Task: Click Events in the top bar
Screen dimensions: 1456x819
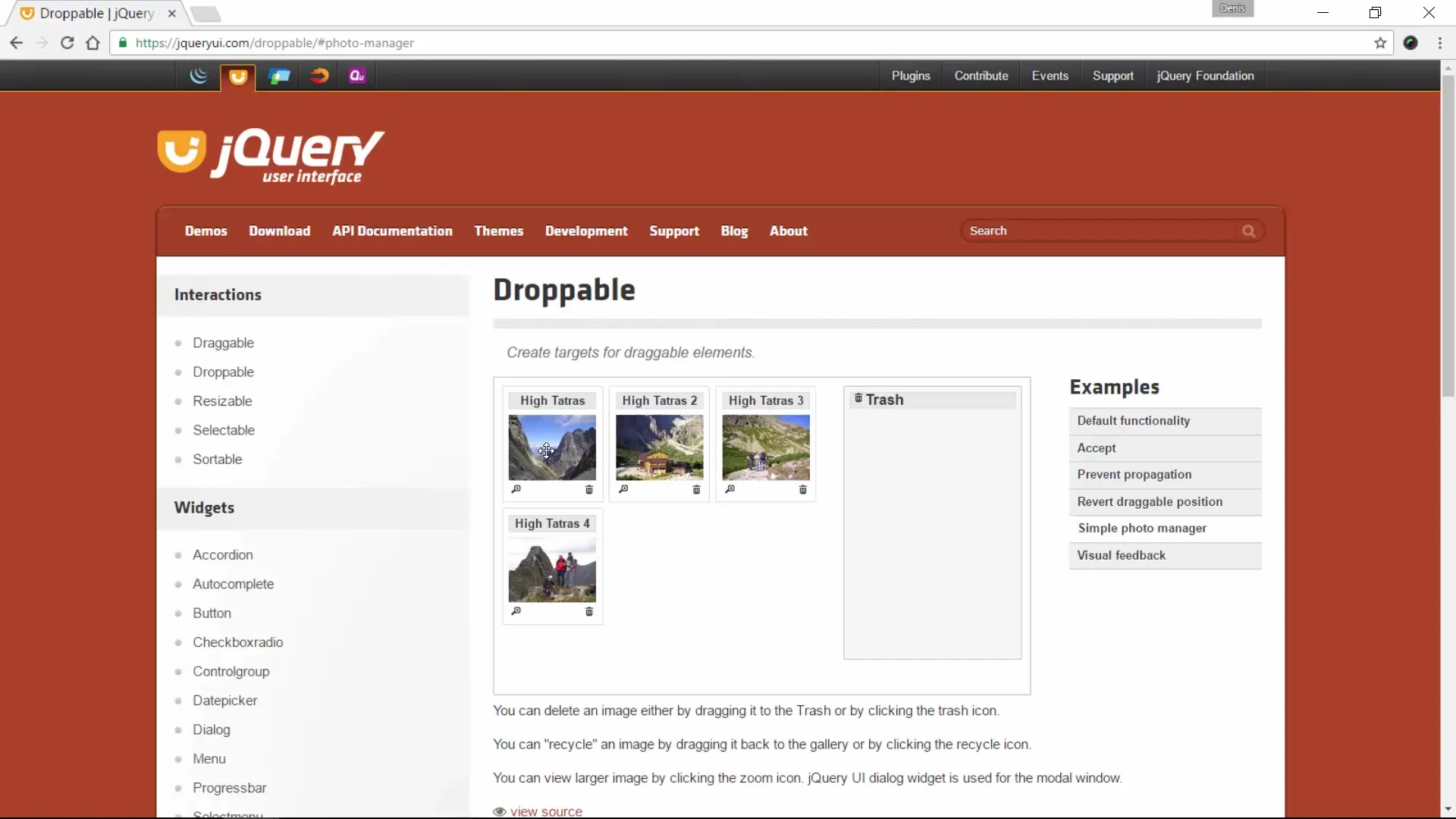Action: tap(1050, 76)
